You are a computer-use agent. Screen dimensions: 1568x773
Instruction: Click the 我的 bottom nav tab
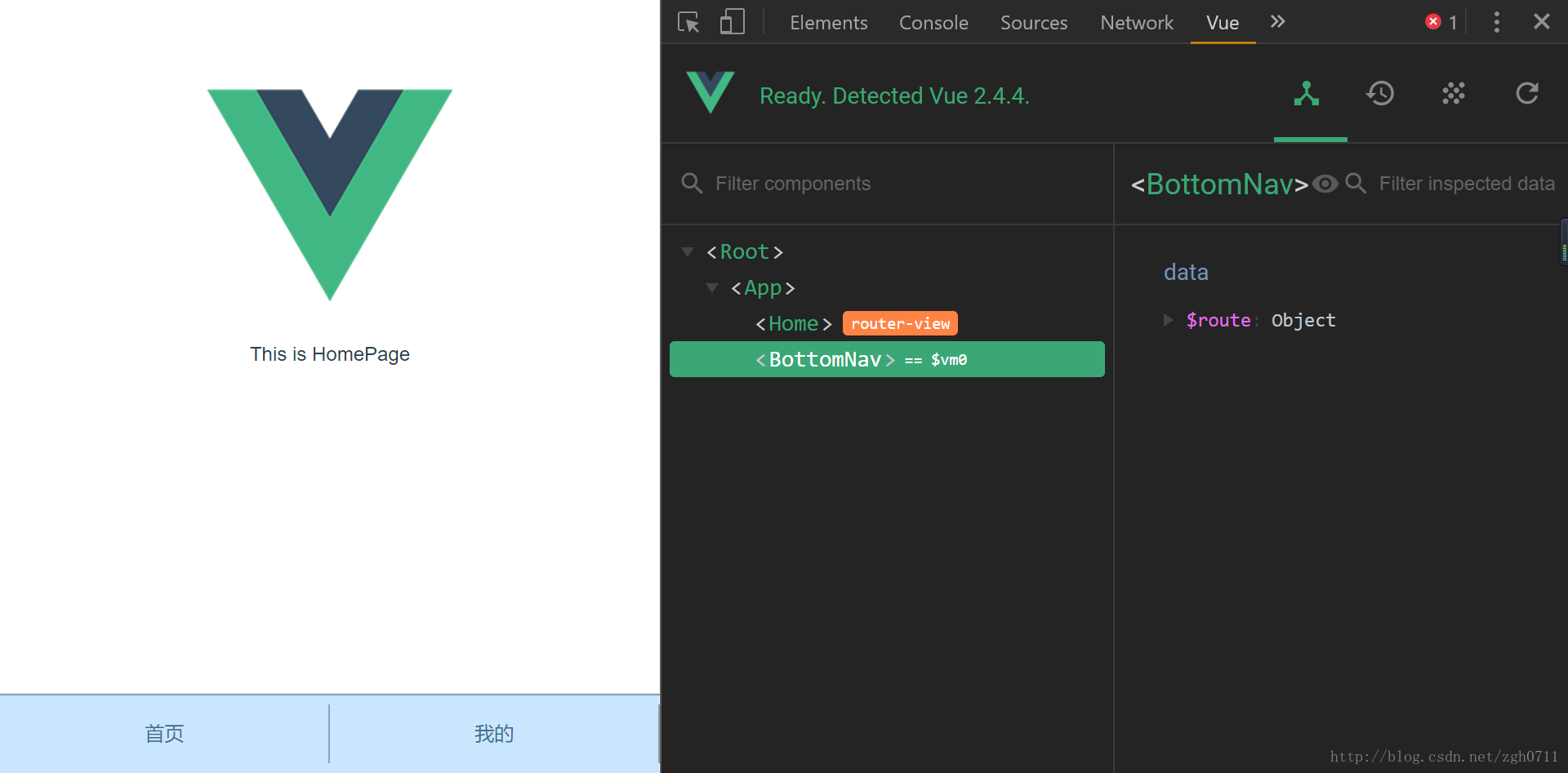[494, 734]
